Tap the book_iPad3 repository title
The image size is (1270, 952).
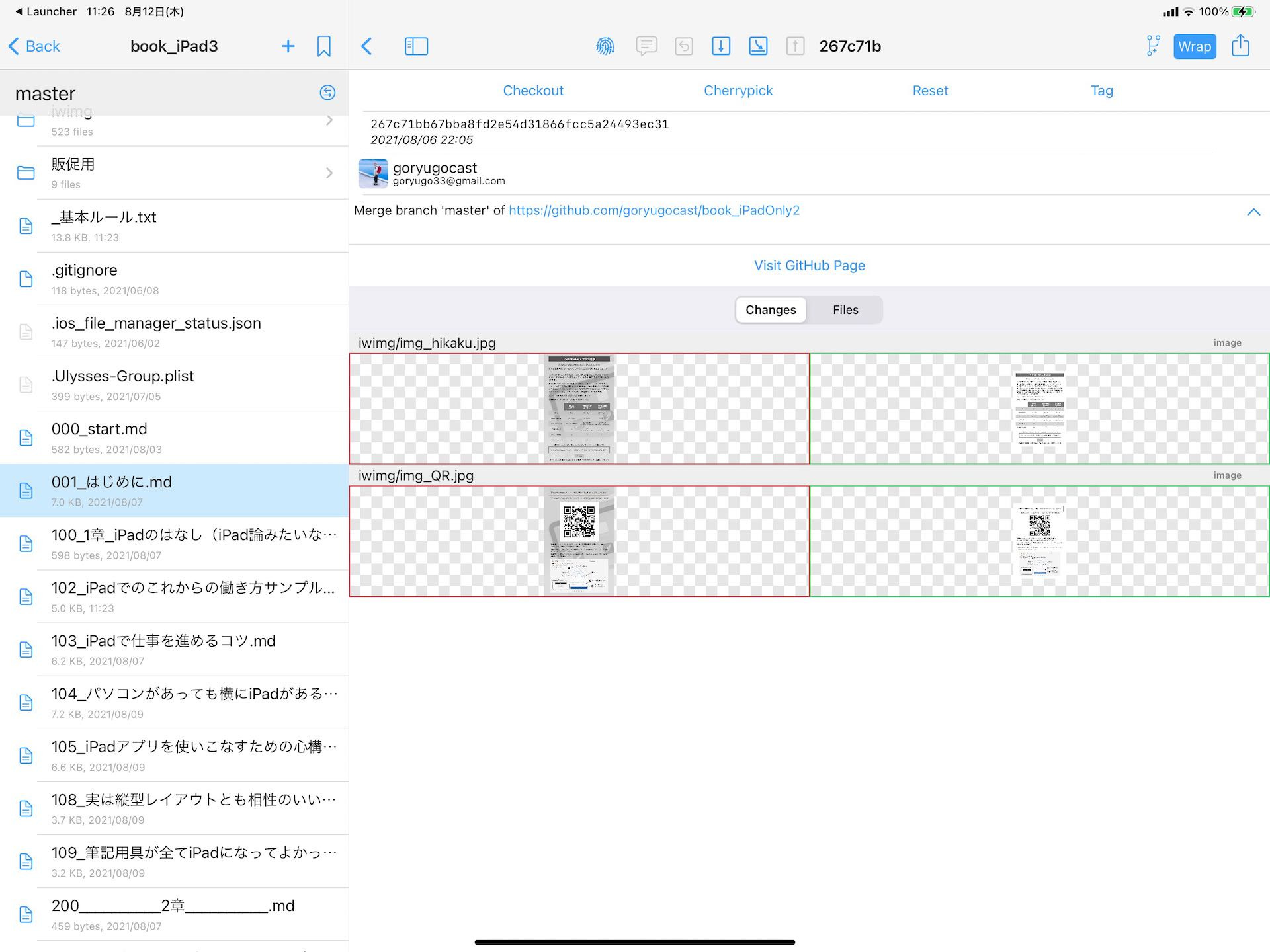(174, 46)
